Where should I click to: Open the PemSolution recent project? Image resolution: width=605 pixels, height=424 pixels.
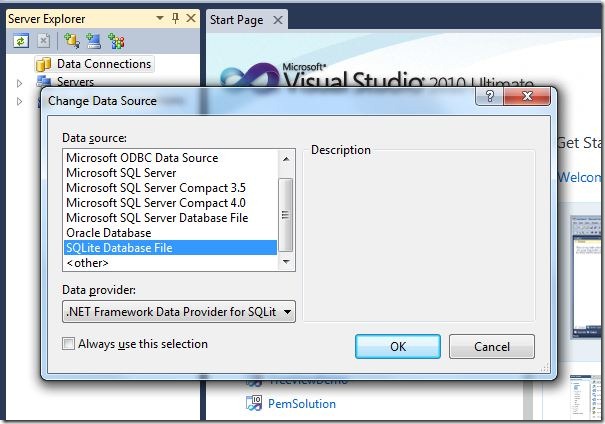coord(302,404)
